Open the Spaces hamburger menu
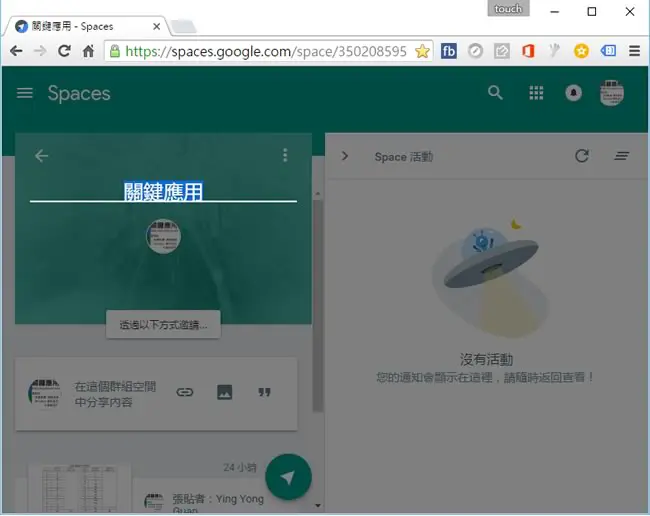This screenshot has height=516, width=650. click(24, 93)
